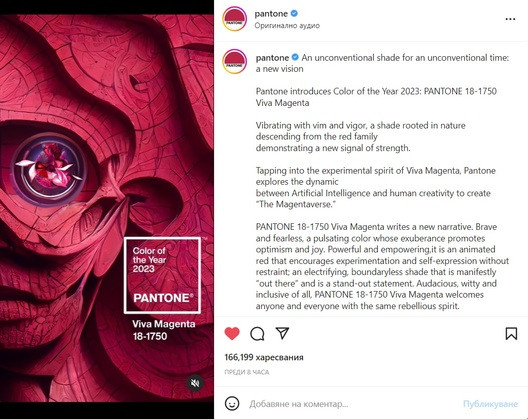Viewport: 528px width, 419px height.
Task: Unmute the video sound
Action: pyautogui.click(x=195, y=383)
